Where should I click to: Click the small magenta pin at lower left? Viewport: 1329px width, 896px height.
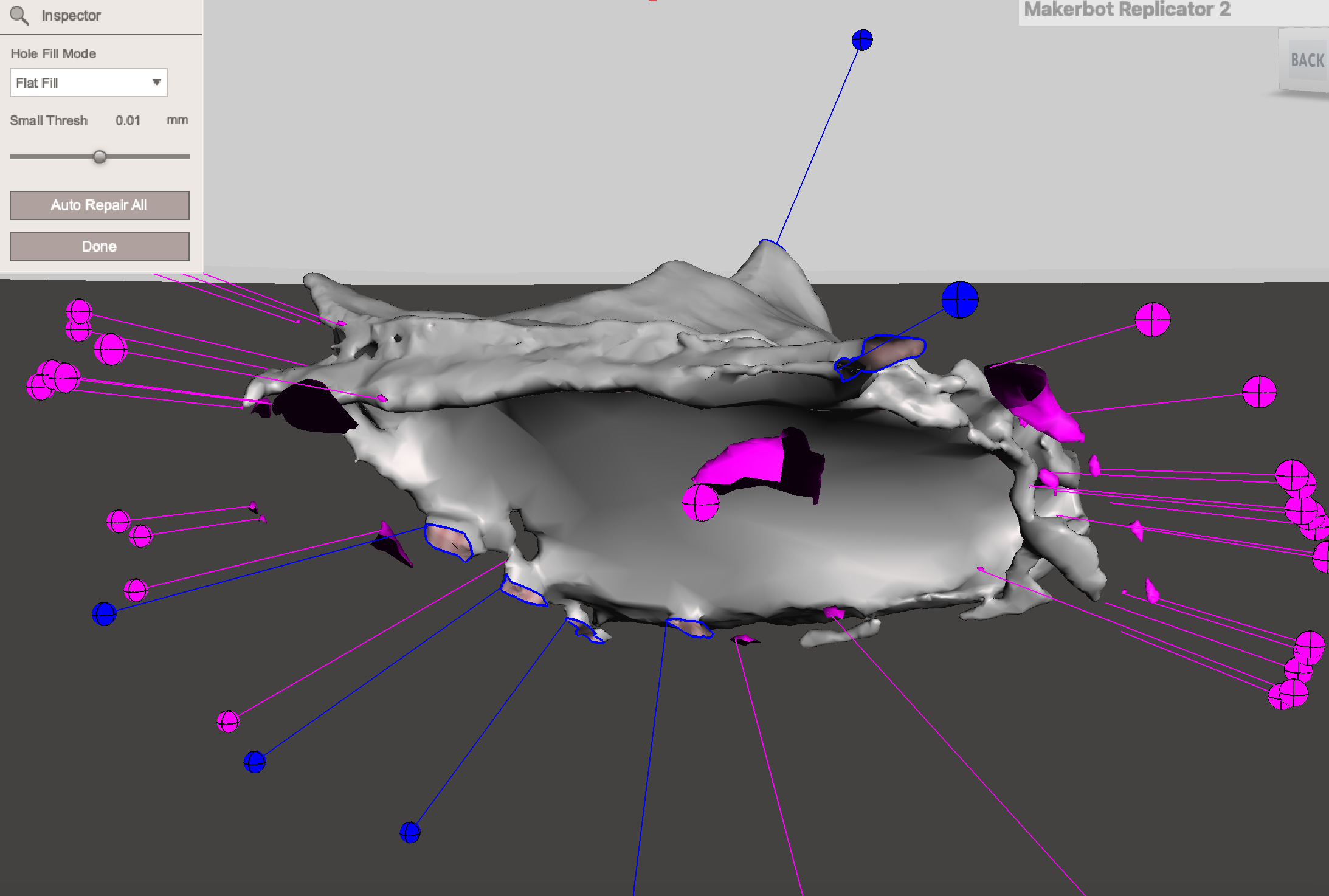click(x=136, y=589)
